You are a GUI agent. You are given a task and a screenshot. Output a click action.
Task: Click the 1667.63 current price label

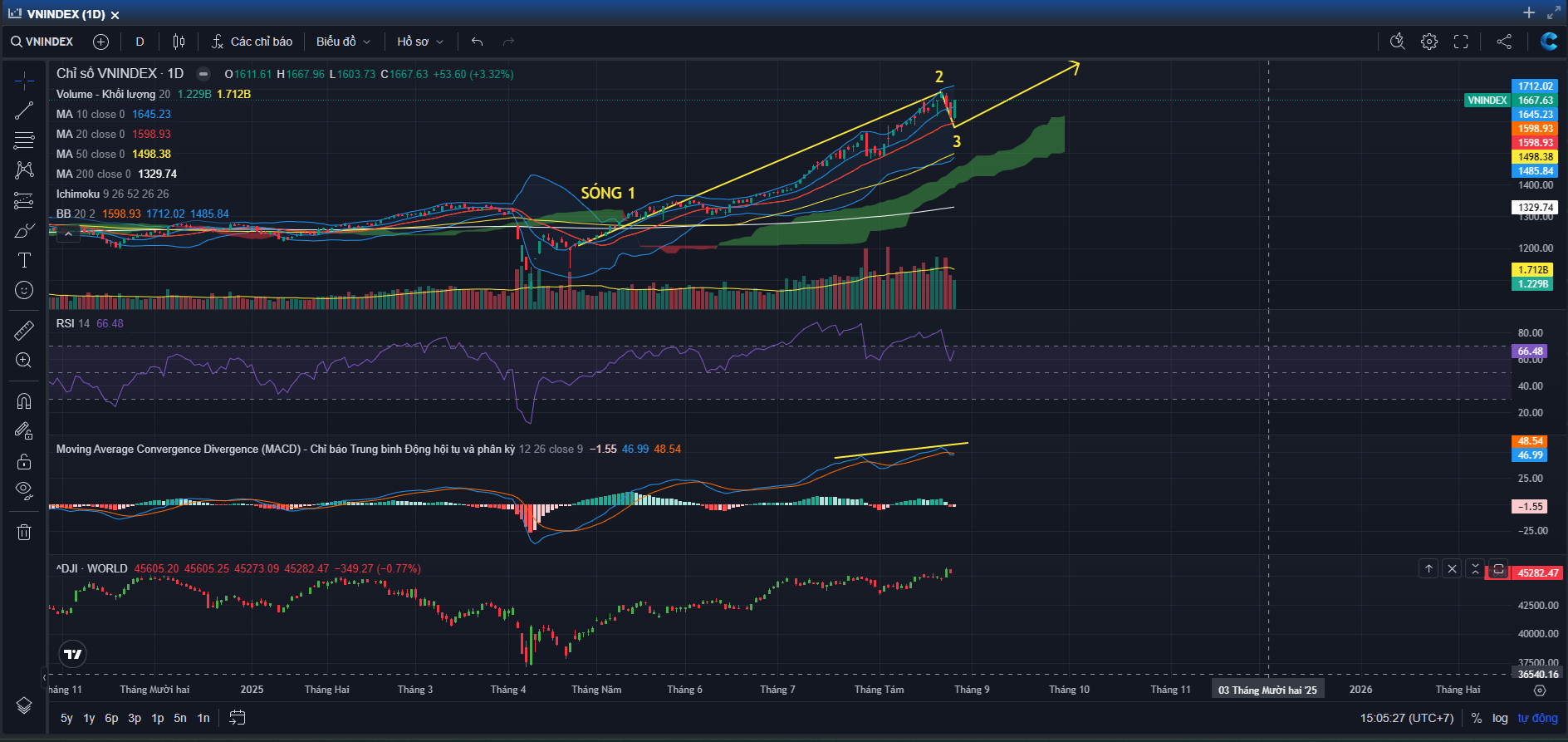click(1535, 101)
